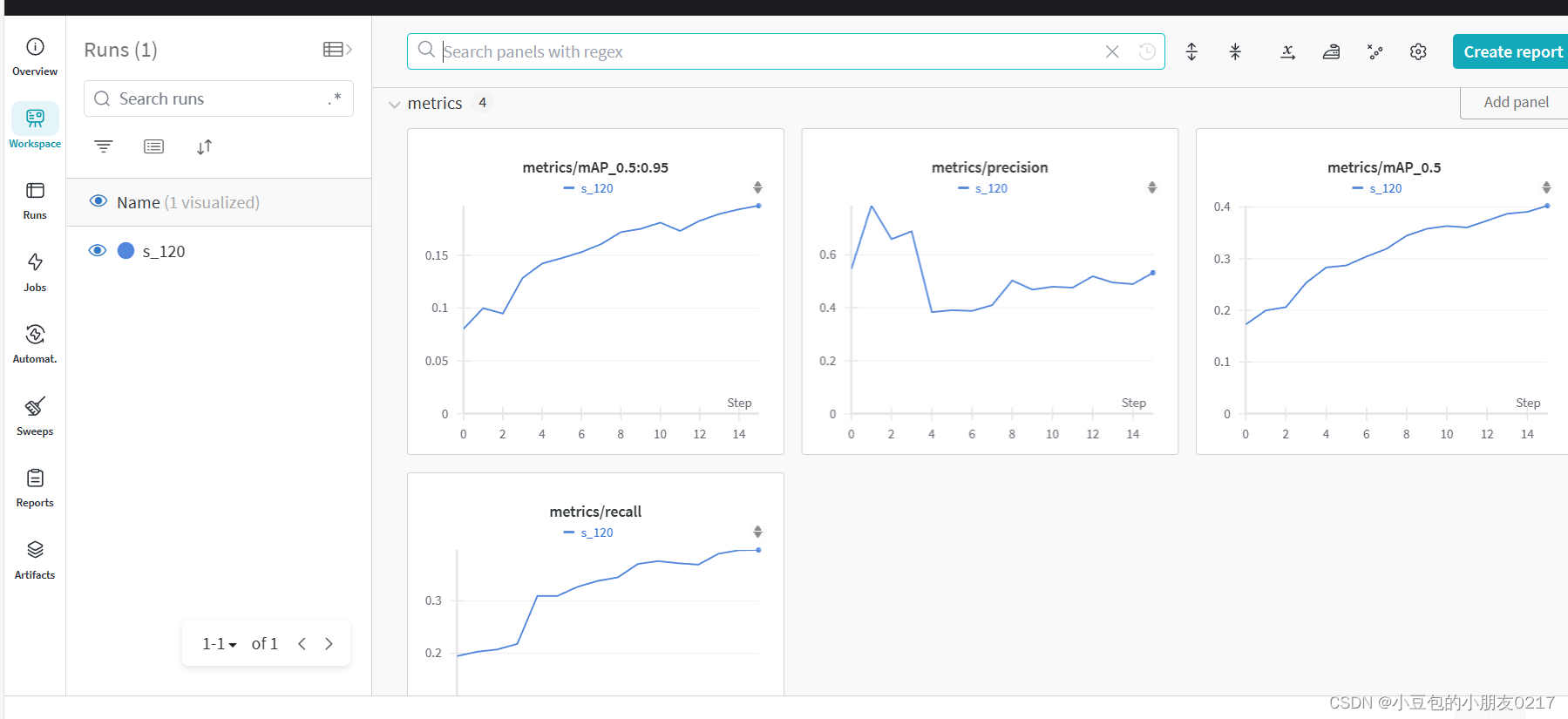Change color of run s_120
The width and height of the screenshot is (1568, 719).
click(x=126, y=251)
